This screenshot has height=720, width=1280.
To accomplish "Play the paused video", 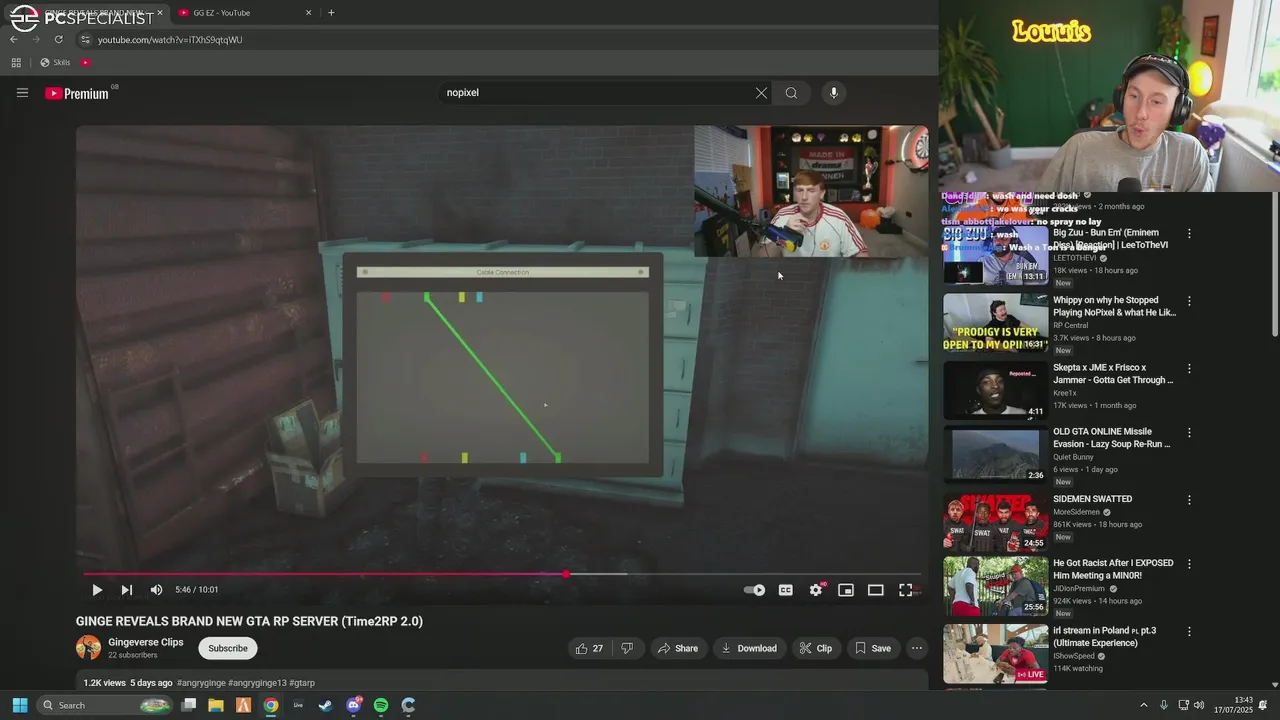I will click(x=97, y=590).
